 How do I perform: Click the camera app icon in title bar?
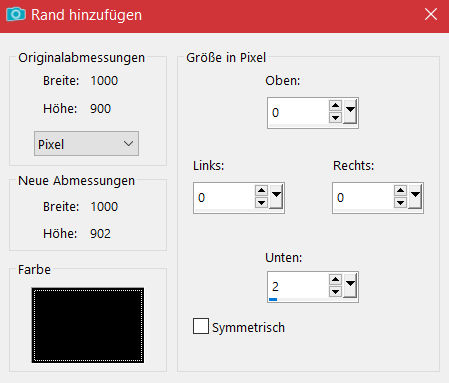pyautogui.click(x=16, y=14)
